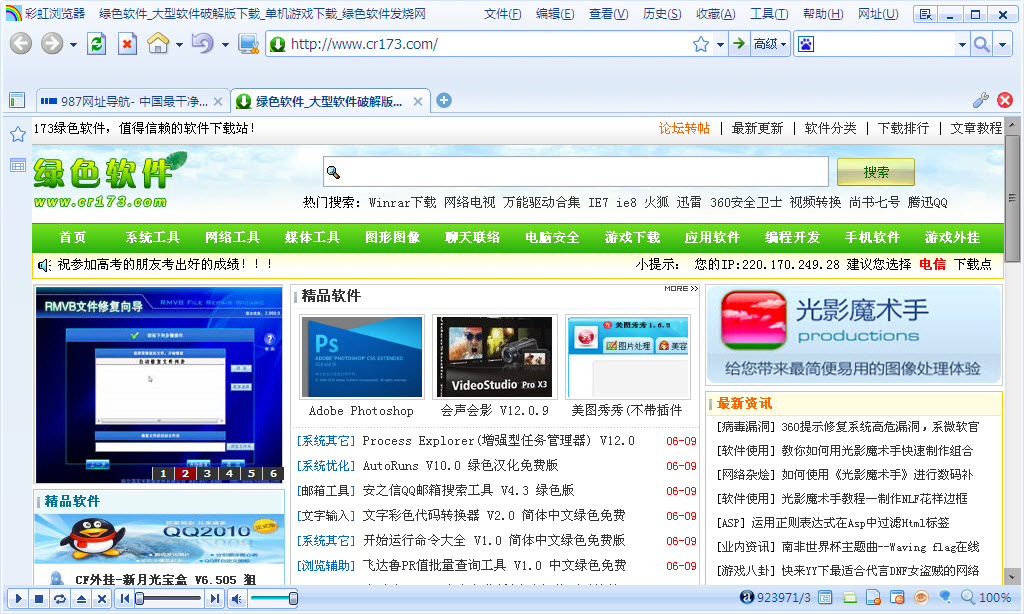Image resolution: width=1024 pixels, height=614 pixels.
Task: Bookmark the page with the address bar star
Action: (701, 44)
